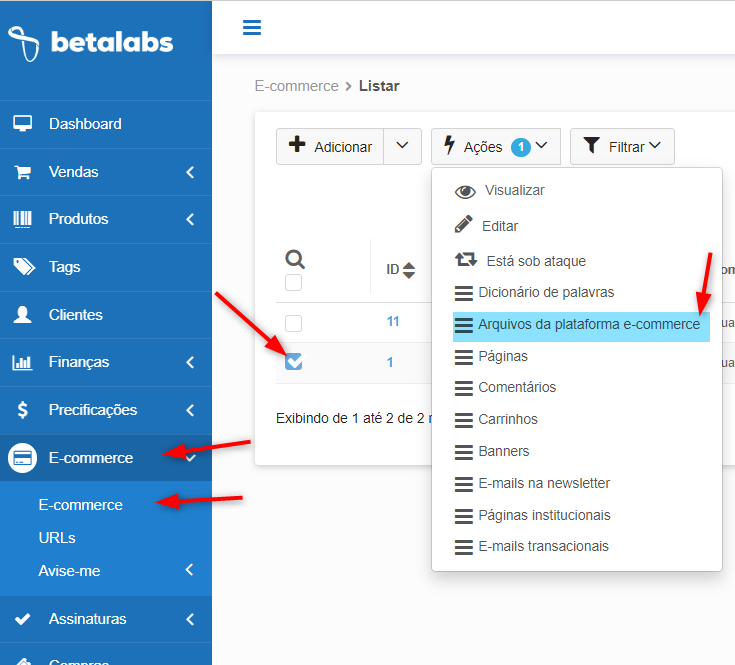Click the ID column sort arrows
This screenshot has width=735, height=665.
pyautogui.click(x=408, y=270)
